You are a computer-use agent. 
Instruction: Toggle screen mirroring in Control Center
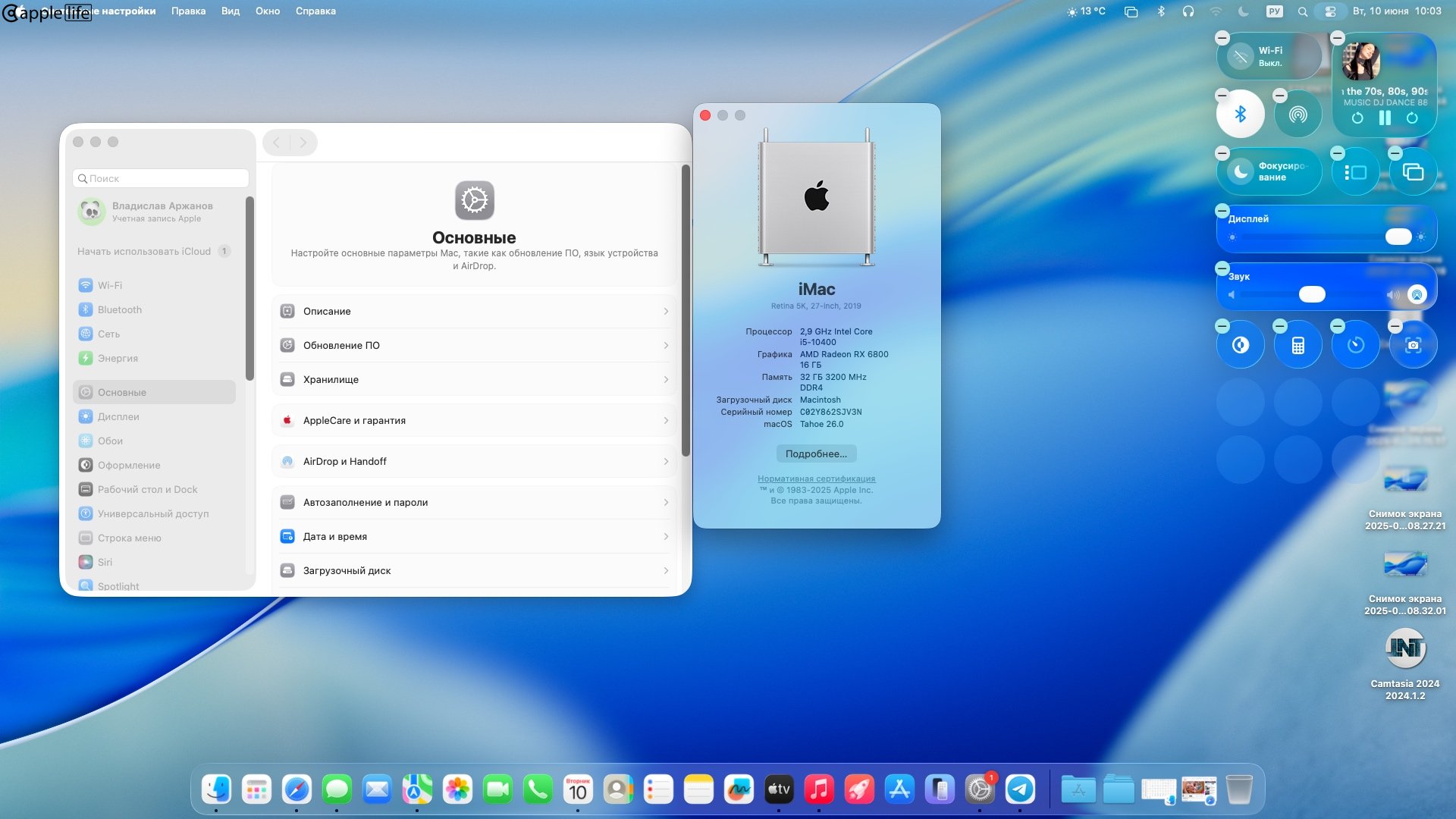(1413, 172)
